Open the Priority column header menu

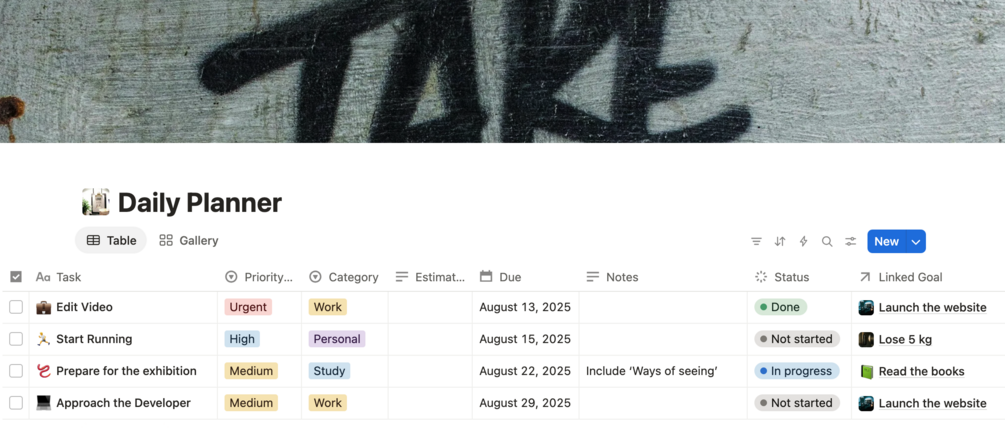259,277
